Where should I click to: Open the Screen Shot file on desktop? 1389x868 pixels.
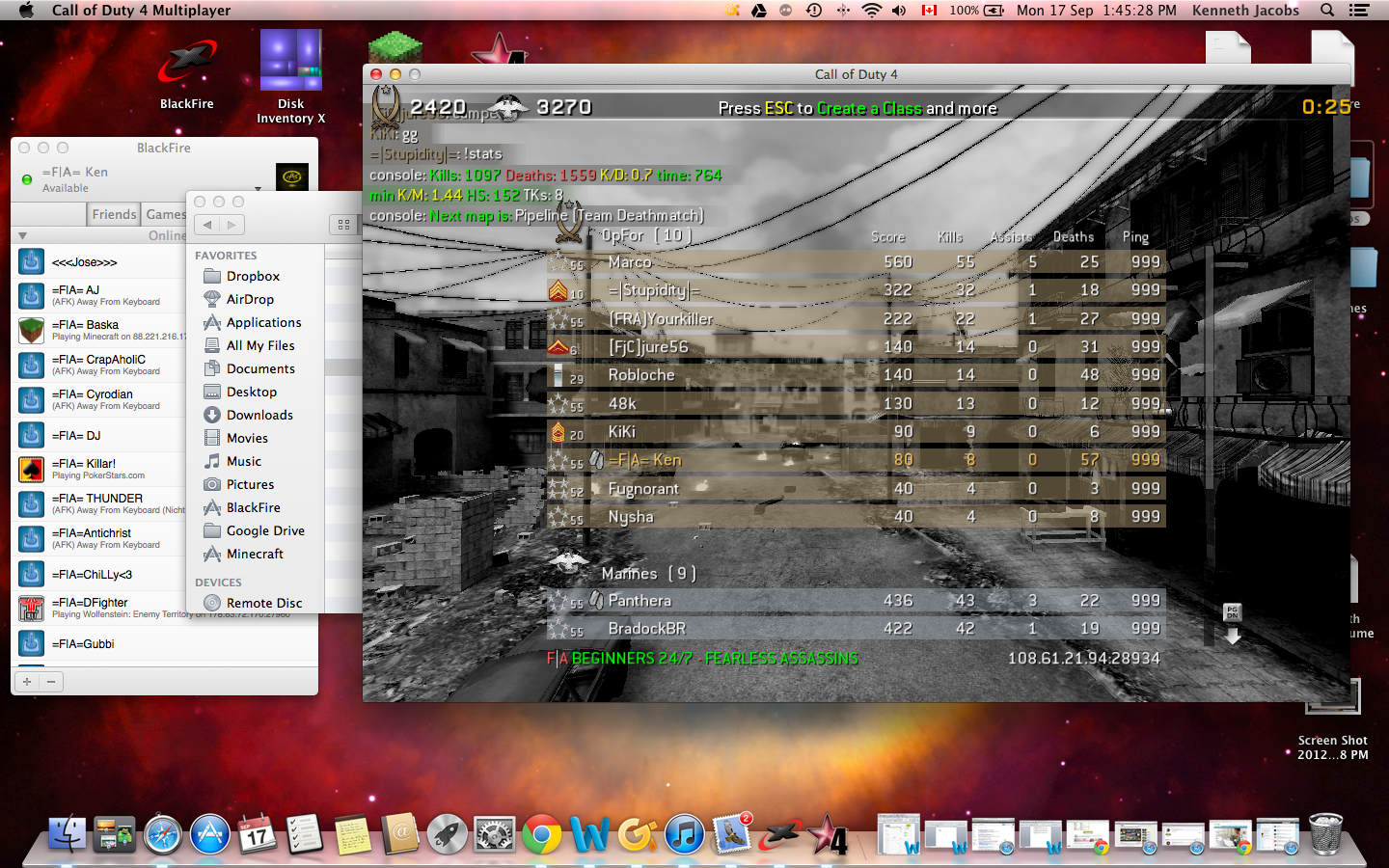pyautogui.click(x=1332, y=719)
